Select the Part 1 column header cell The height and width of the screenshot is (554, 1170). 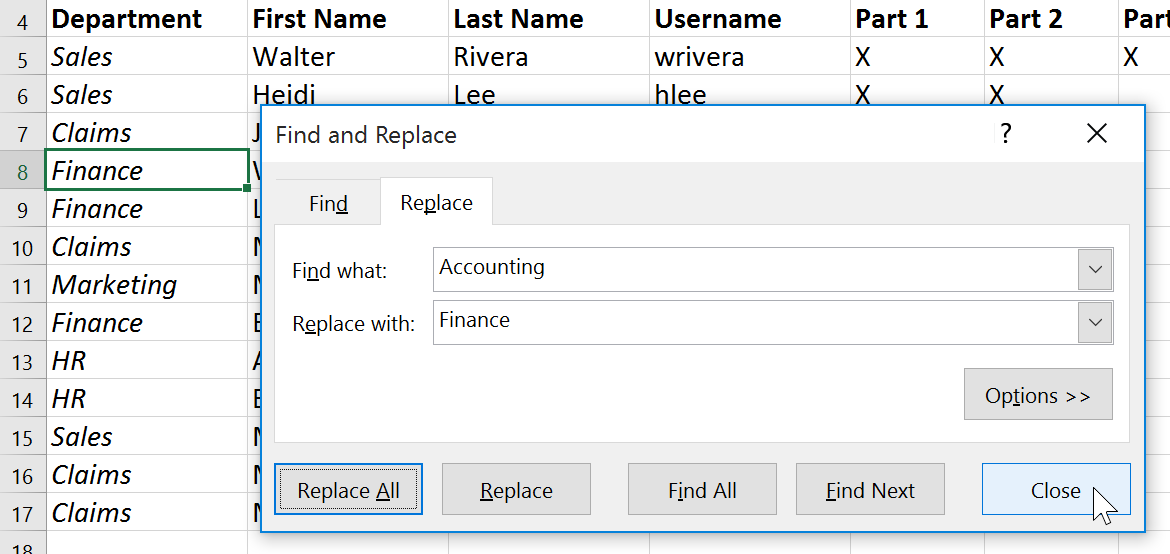[x=915, y=19]
